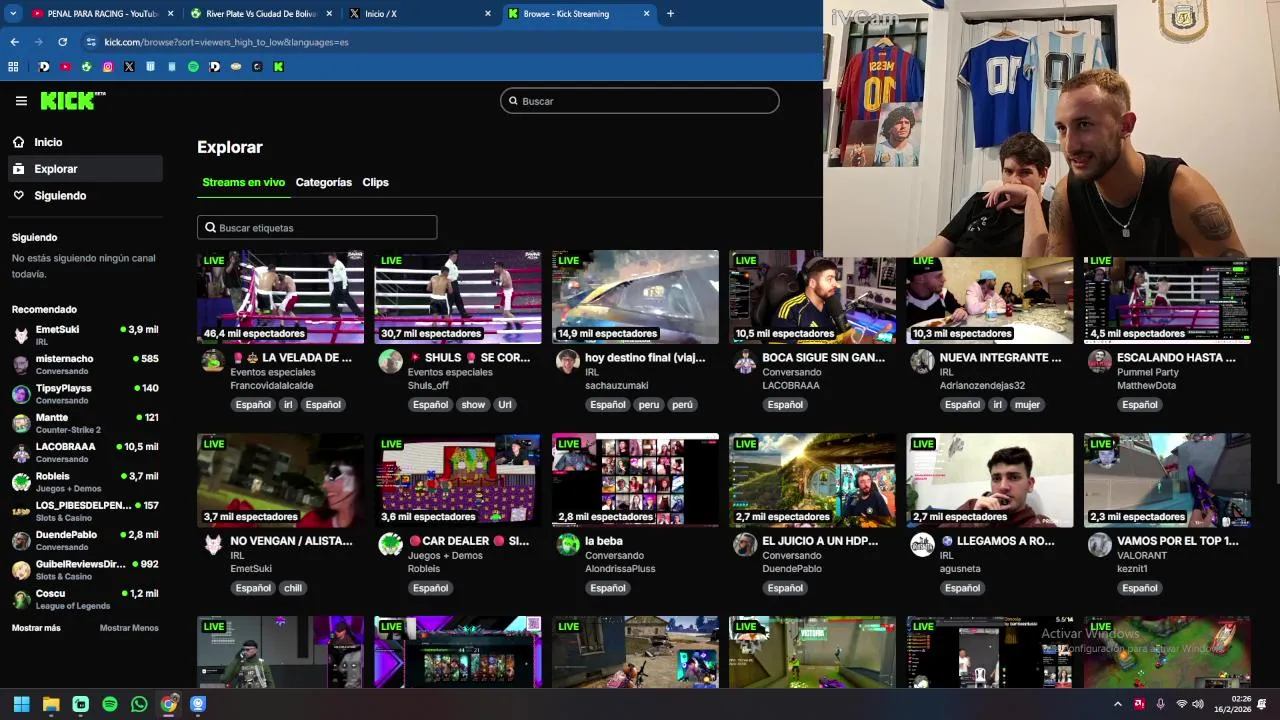Click the green KICK logo

pos(72,100)
